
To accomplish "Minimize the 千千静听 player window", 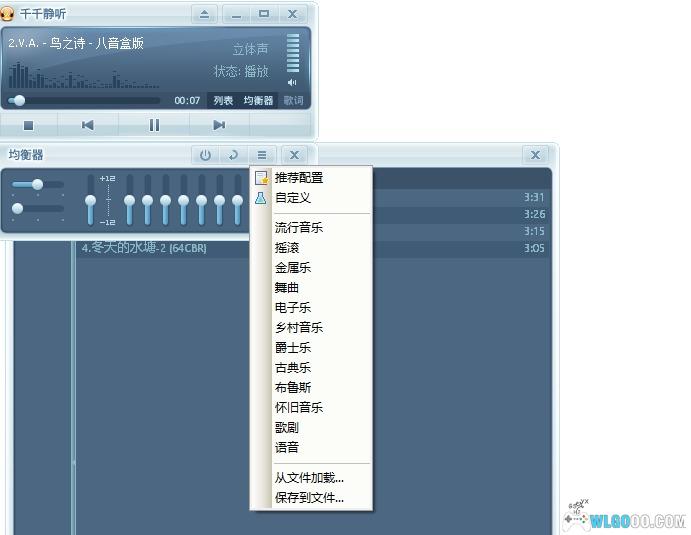I will [x=236, y=14].
